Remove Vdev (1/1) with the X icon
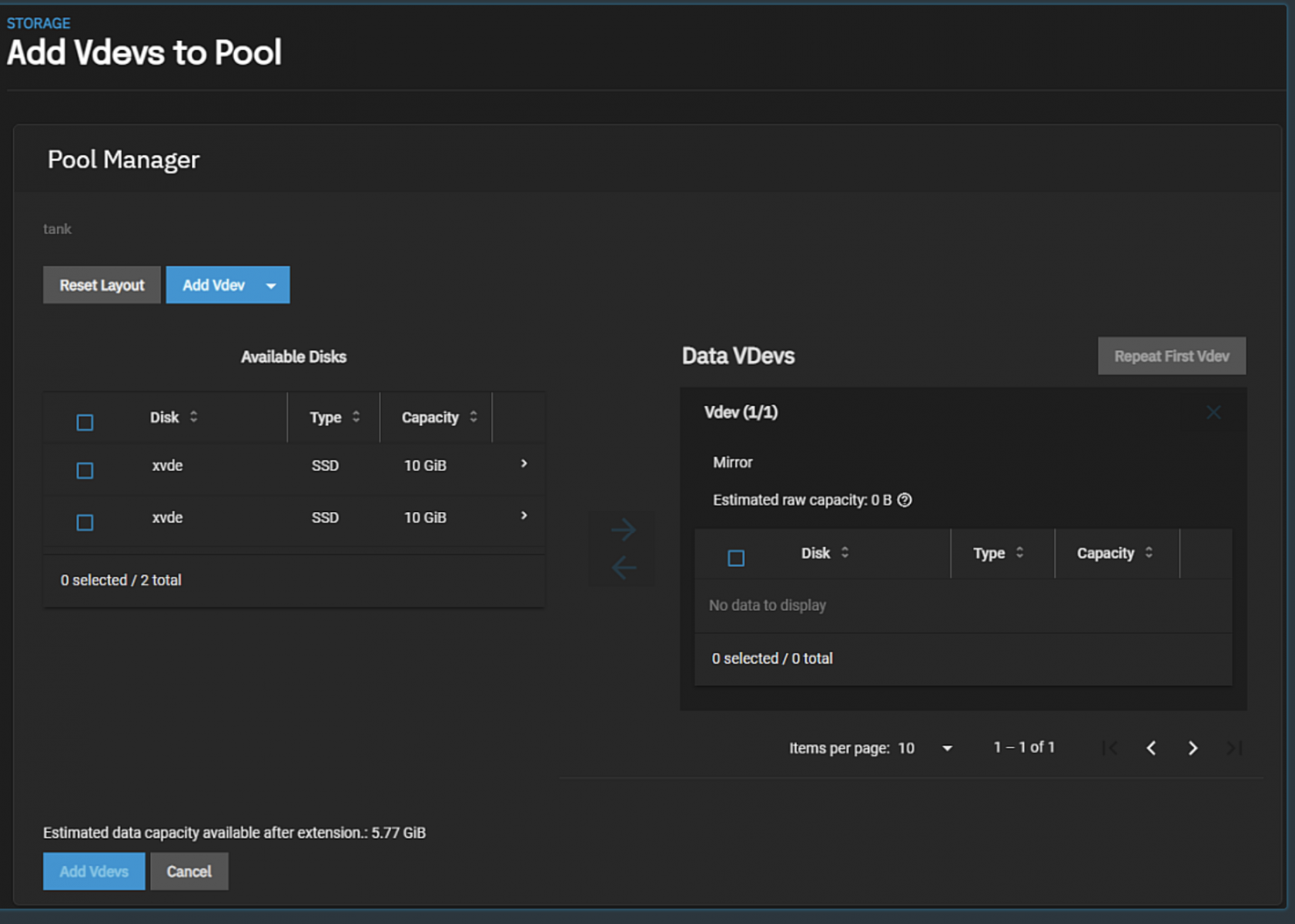The height and width of the screenshot is (924, 1295). (1213, 413)
